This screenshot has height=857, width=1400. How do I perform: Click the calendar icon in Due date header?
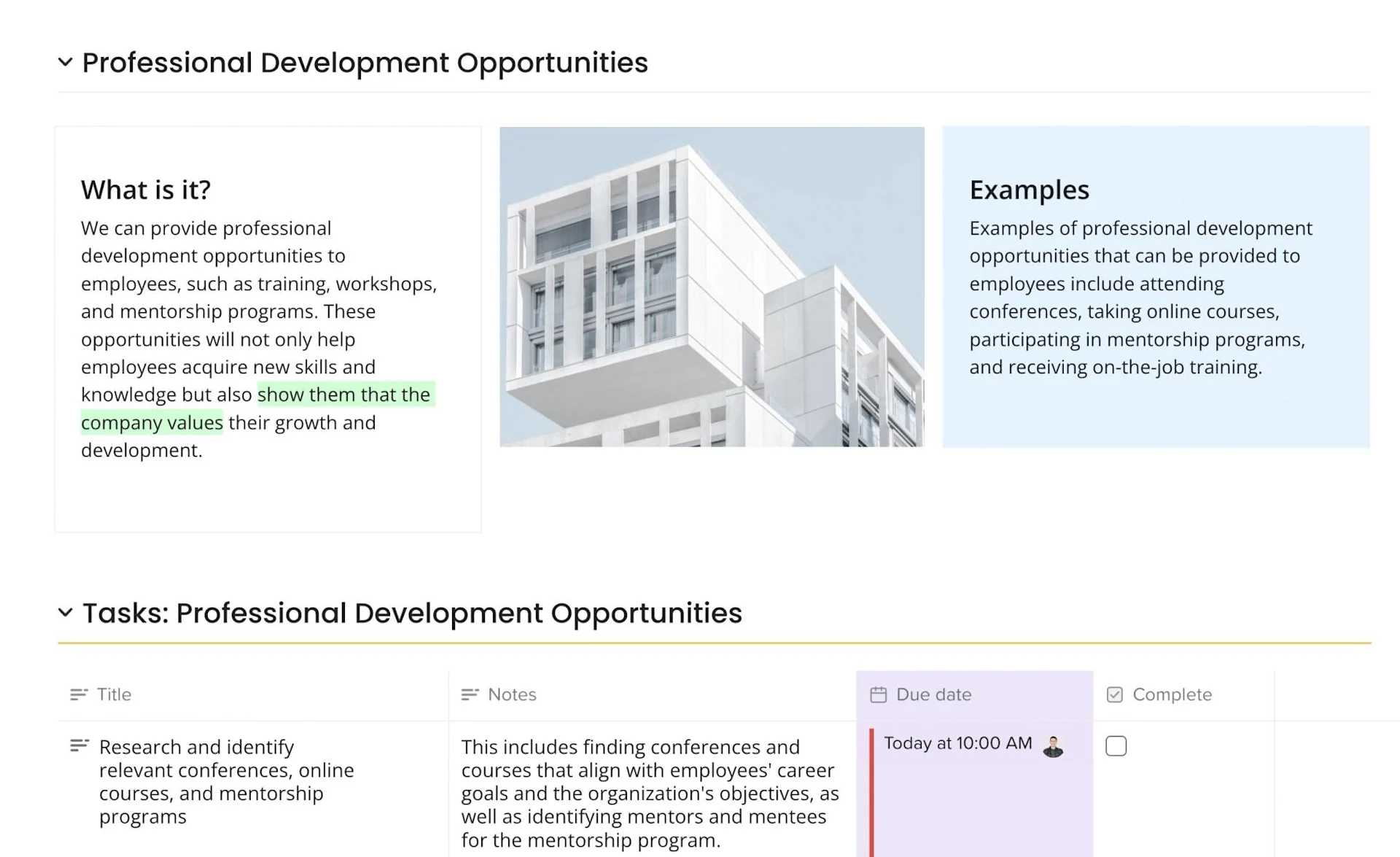tap(879, 694)
